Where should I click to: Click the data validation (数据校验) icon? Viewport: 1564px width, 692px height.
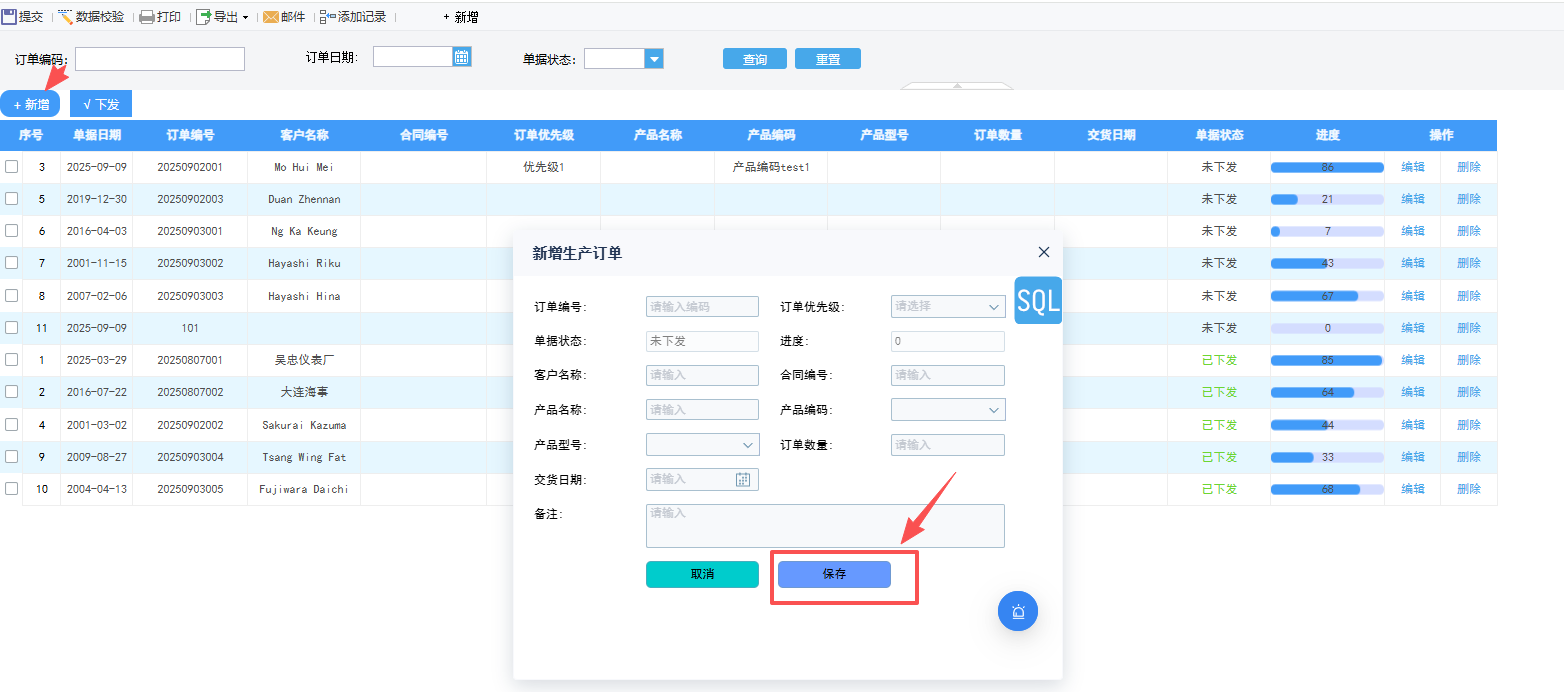coord(66,17)
